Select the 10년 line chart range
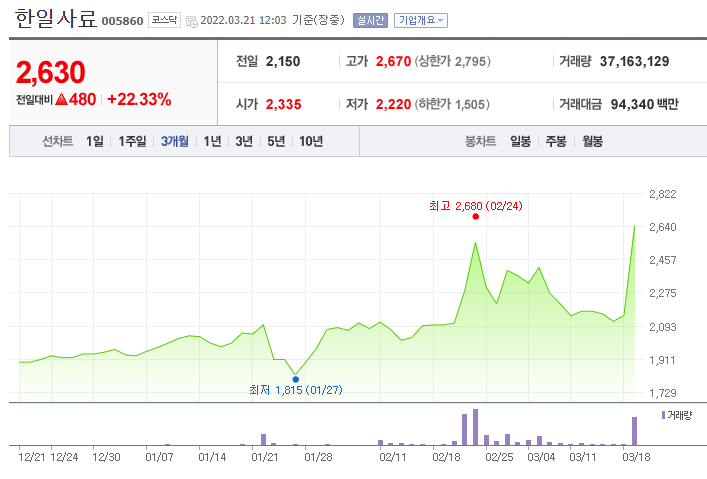 [x=311, y=141]
